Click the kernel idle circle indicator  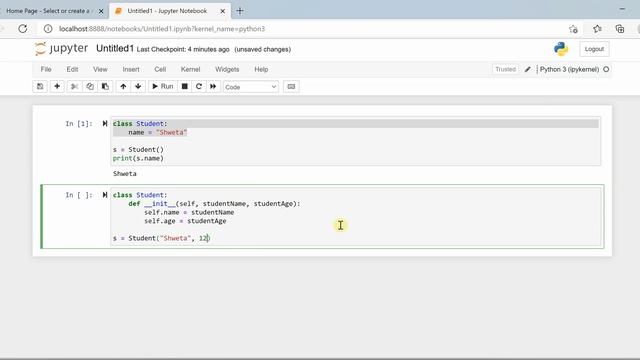[606, 69]
